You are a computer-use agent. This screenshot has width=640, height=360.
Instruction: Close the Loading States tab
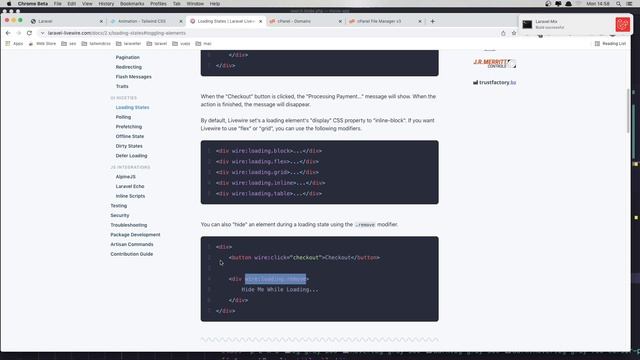point(260,21)
